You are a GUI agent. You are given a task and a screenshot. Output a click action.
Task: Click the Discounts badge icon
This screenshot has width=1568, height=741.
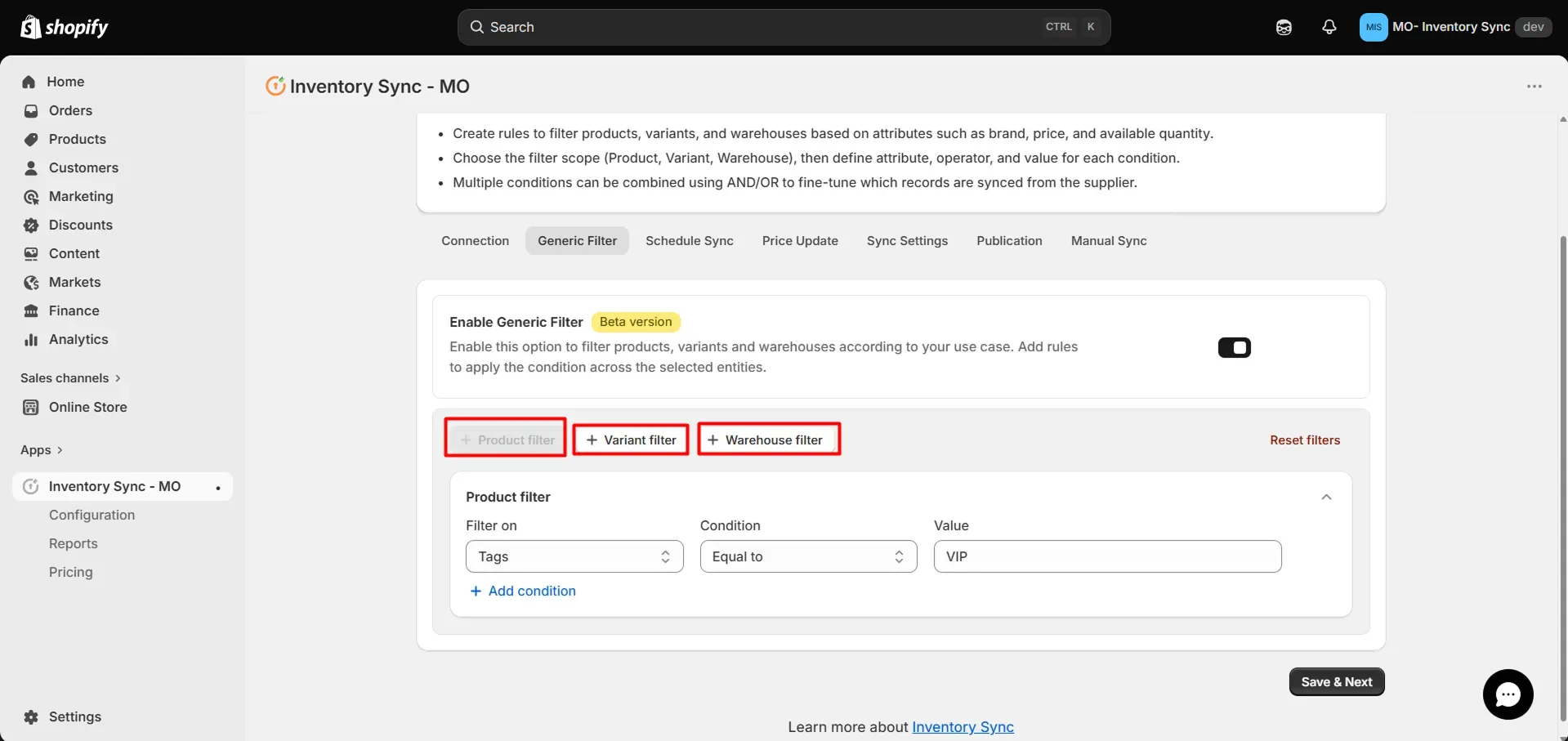(x=31, y=225)
